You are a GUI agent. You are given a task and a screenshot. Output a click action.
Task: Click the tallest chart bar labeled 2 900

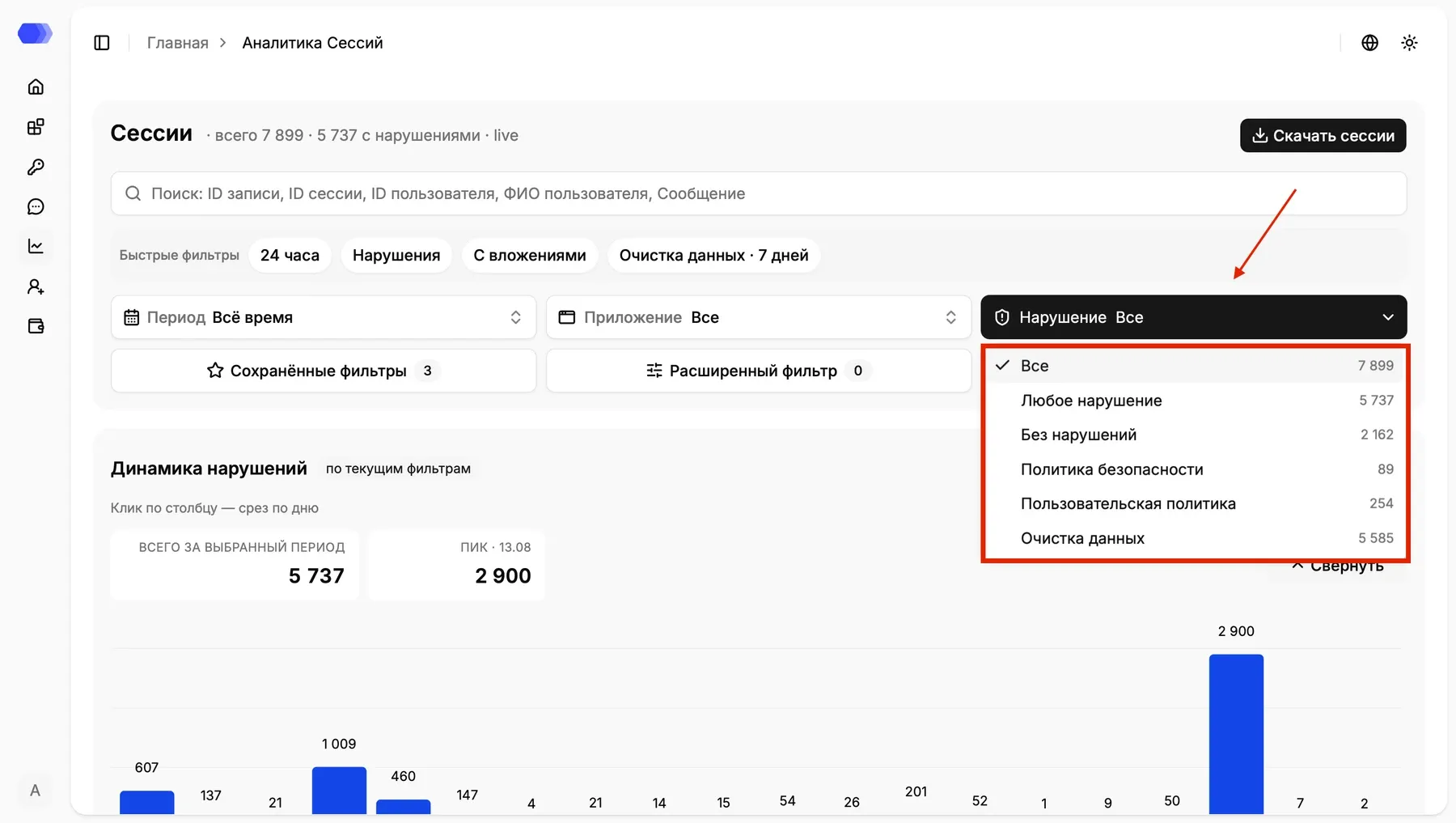1236,734
